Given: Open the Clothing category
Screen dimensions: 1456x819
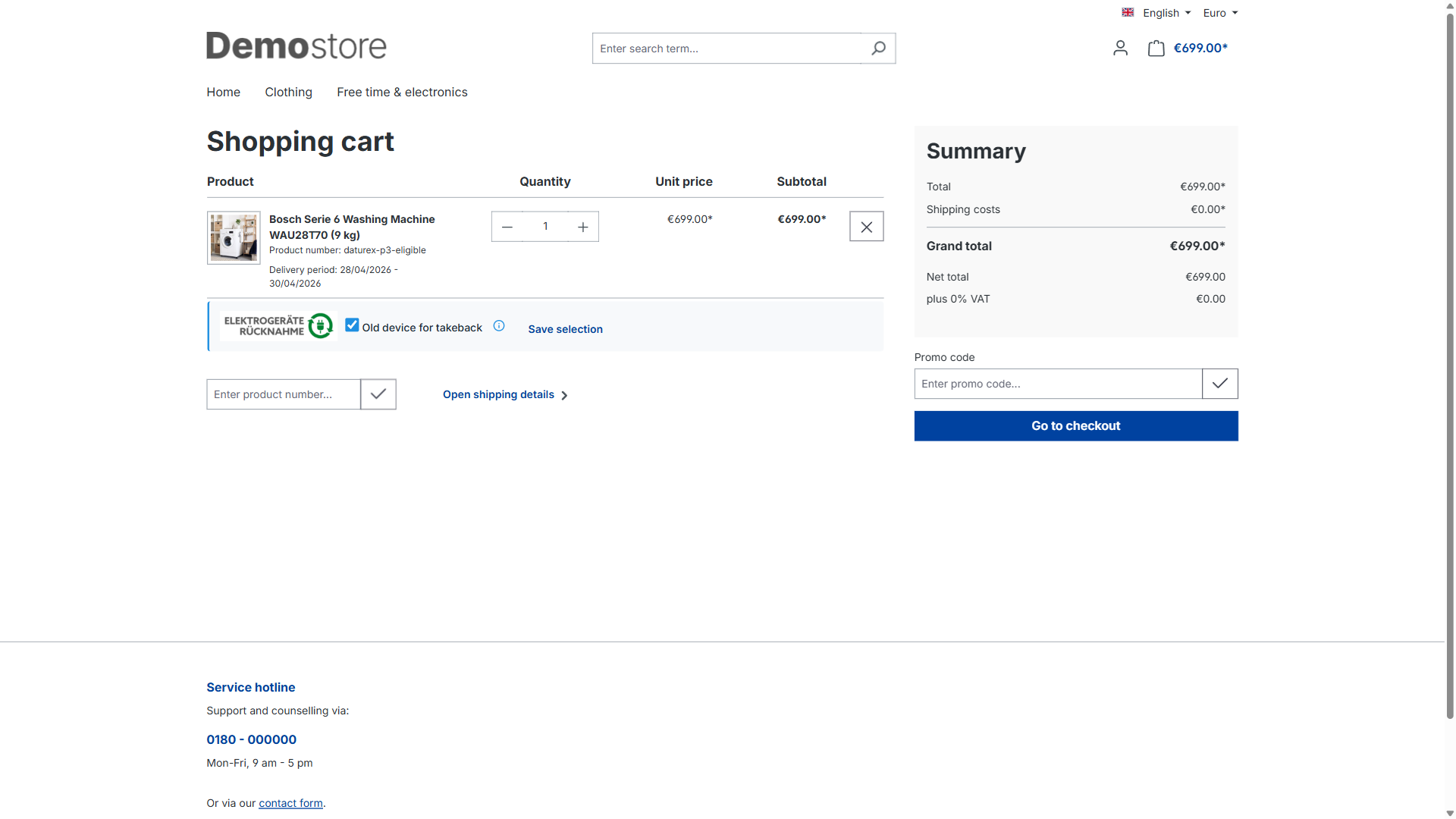Looking at the screenshot, I should (x=289, y=93).
